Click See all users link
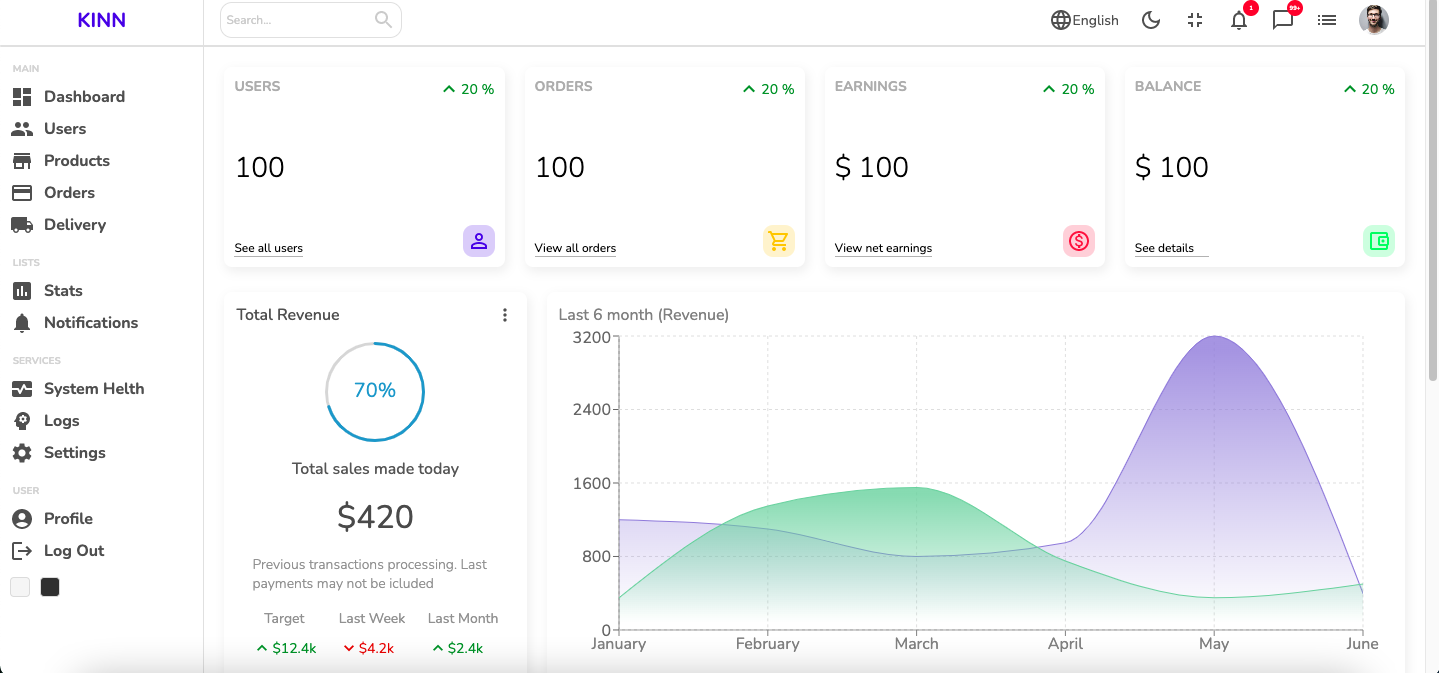 coord(269,248)
